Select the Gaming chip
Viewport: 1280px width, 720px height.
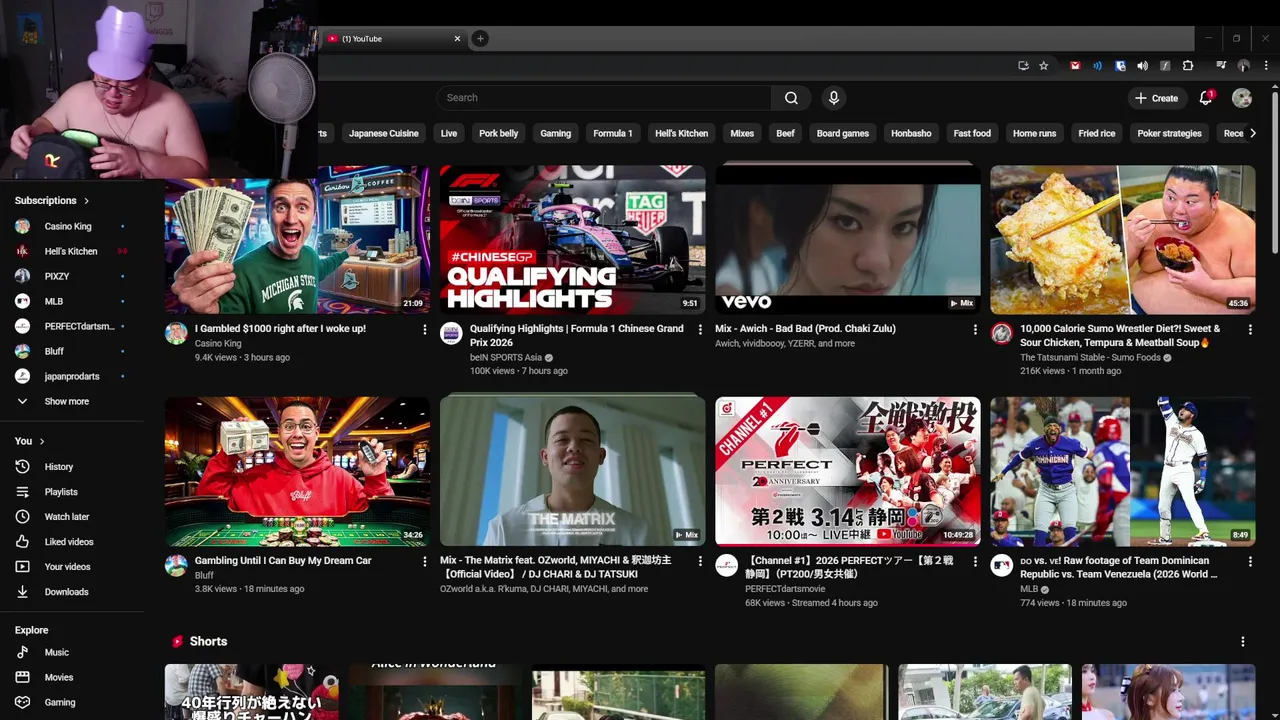[555, 133]
